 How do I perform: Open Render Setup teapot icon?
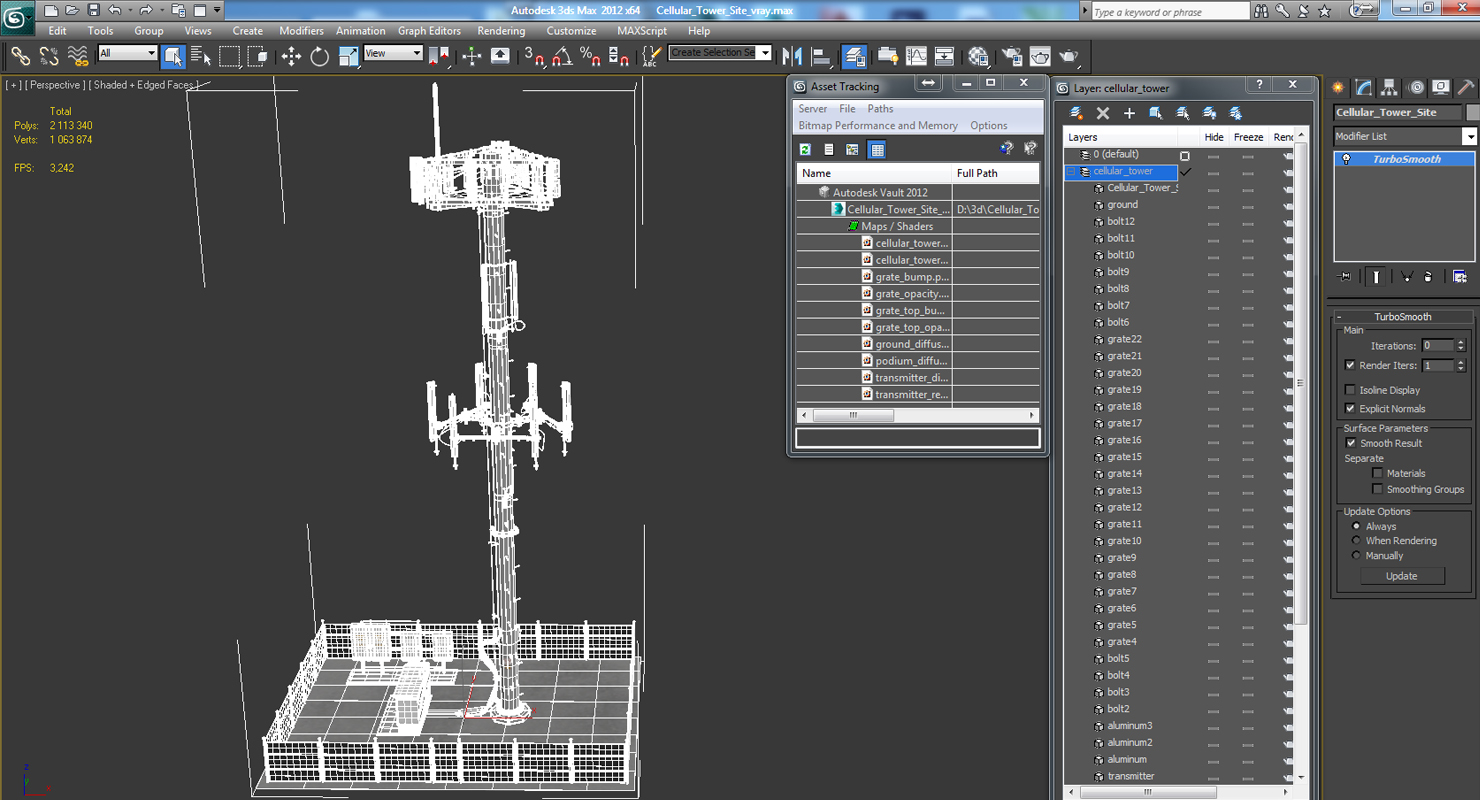pos(1012,56)
